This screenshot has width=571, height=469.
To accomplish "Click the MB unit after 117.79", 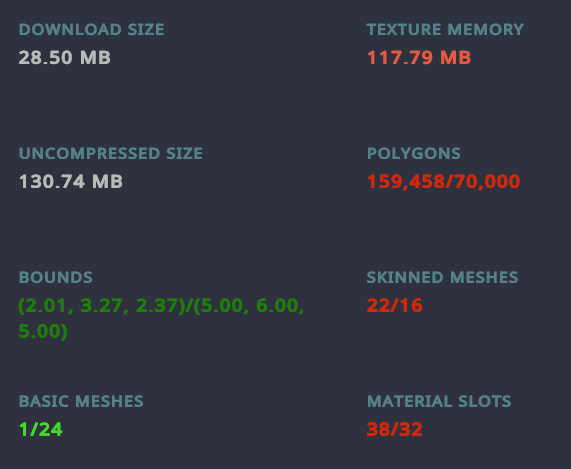I will click(x=456, y=58).
